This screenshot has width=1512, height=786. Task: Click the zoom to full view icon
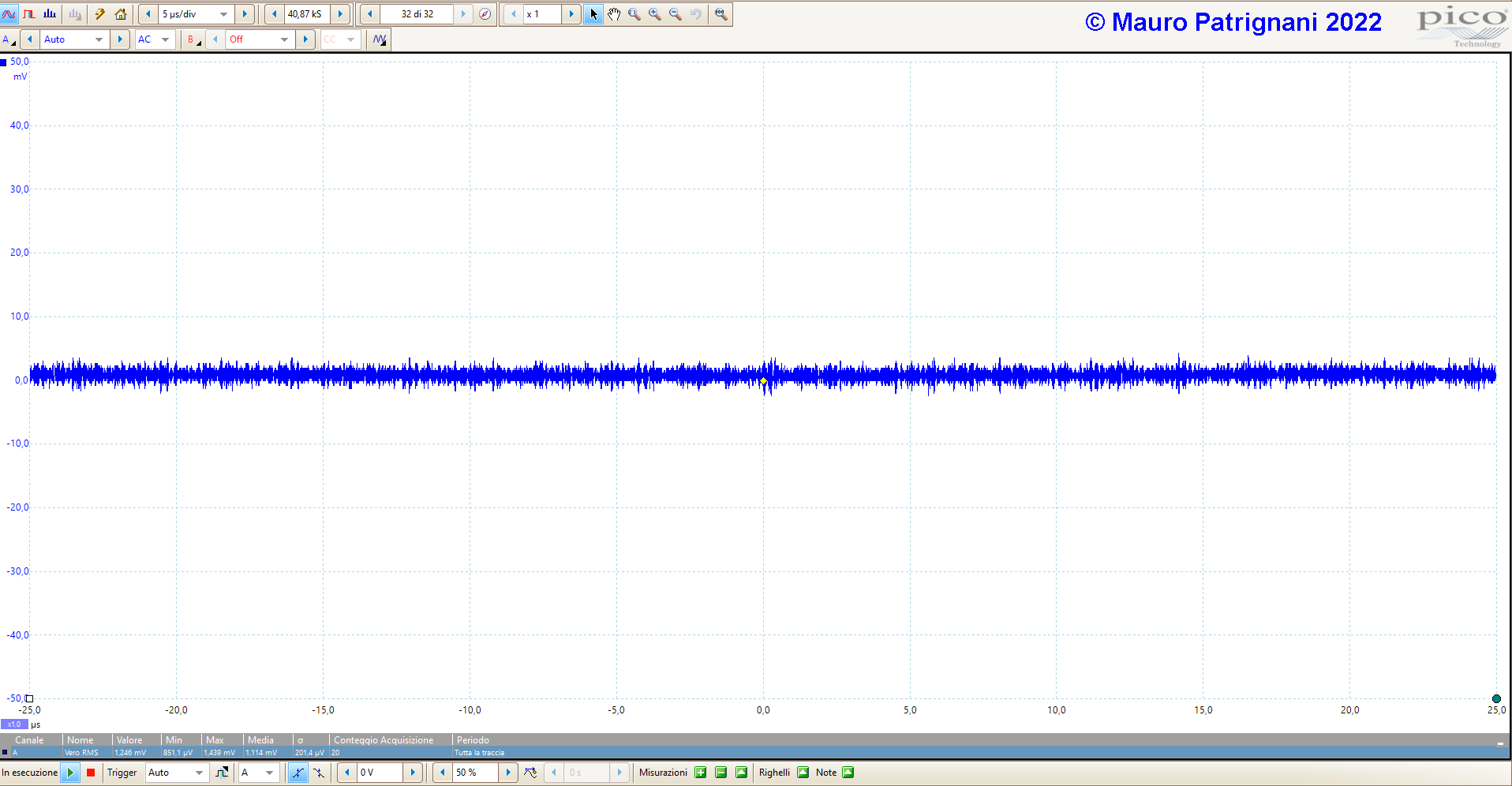(x=720, y=14)
